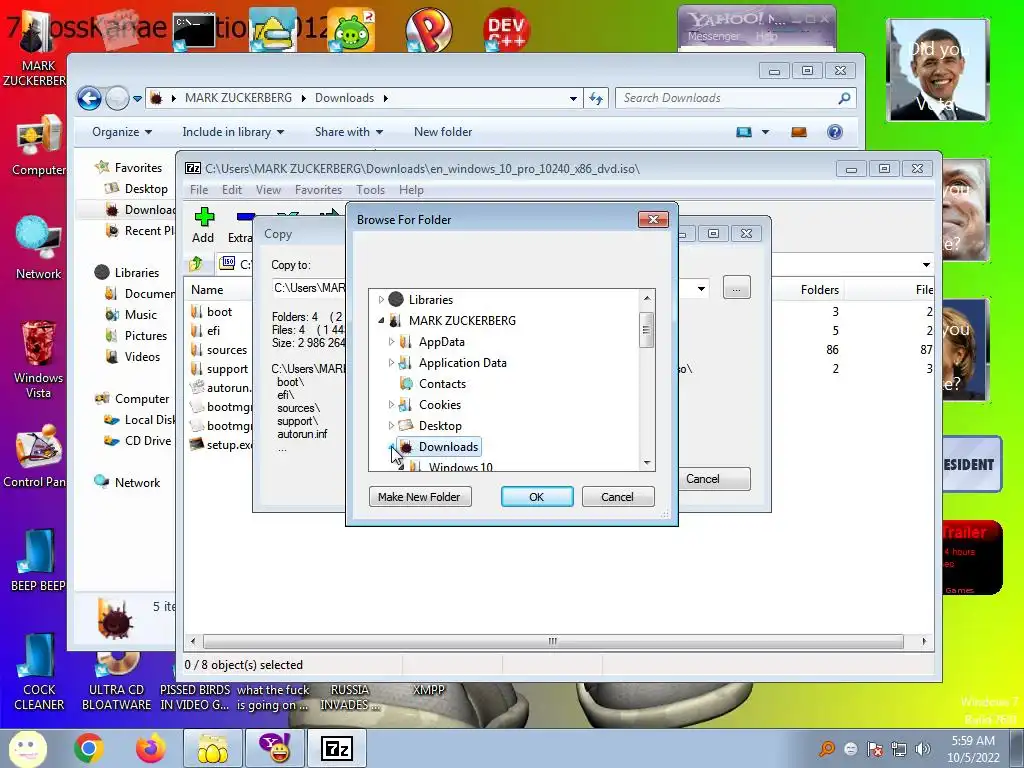The width and height of the screenshot is (1024, 768).
Task: Click the Explorer preview pane icon
Action: [x=799, y=132]
